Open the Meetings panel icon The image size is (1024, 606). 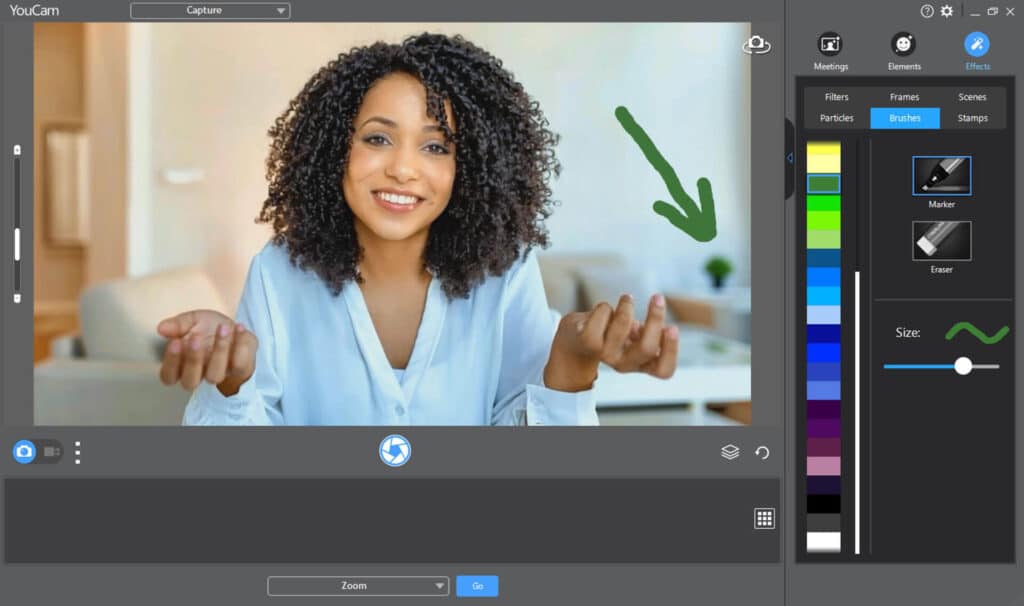click(830, 44)
